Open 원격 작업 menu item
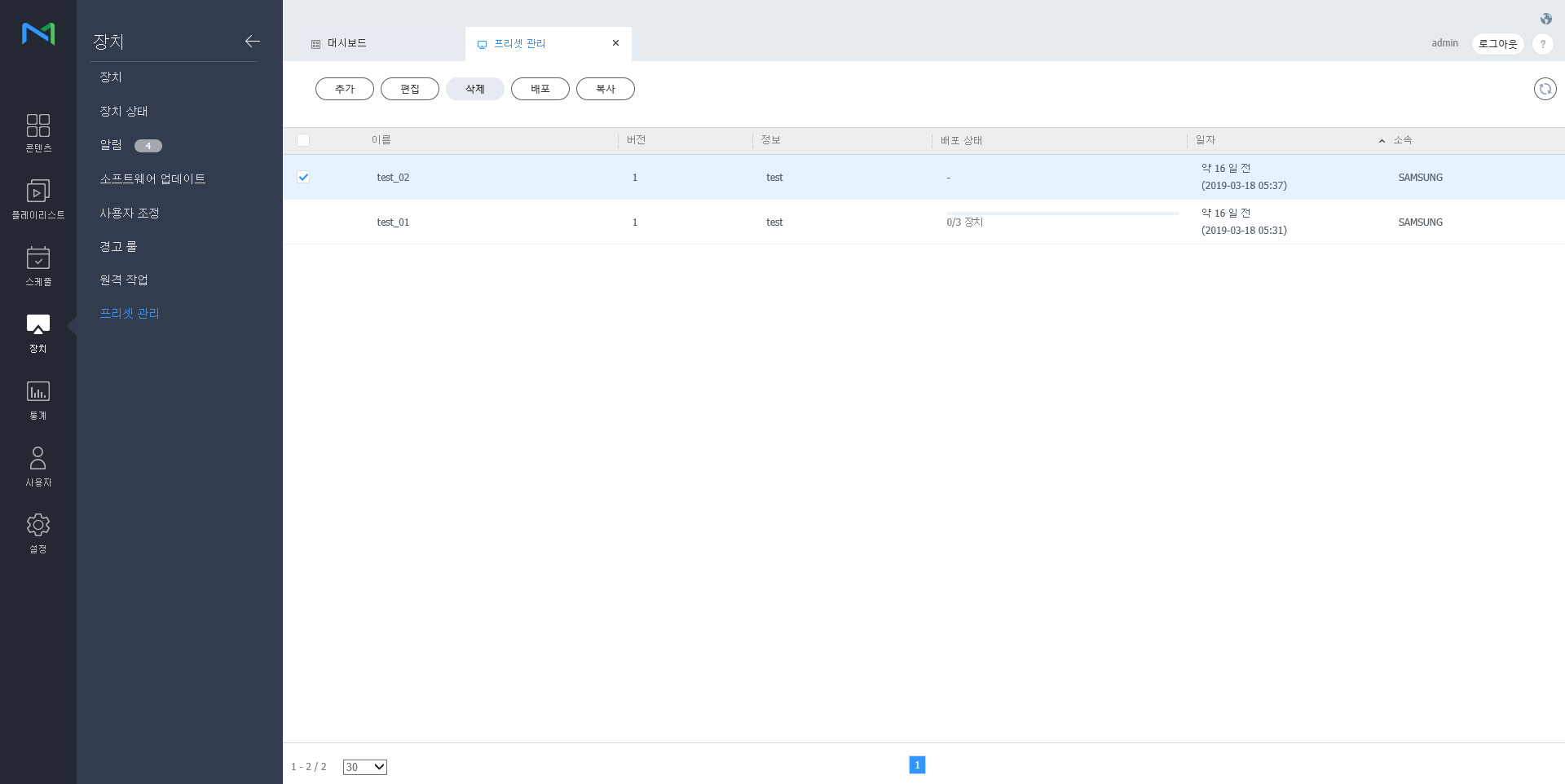 point(124,280)
